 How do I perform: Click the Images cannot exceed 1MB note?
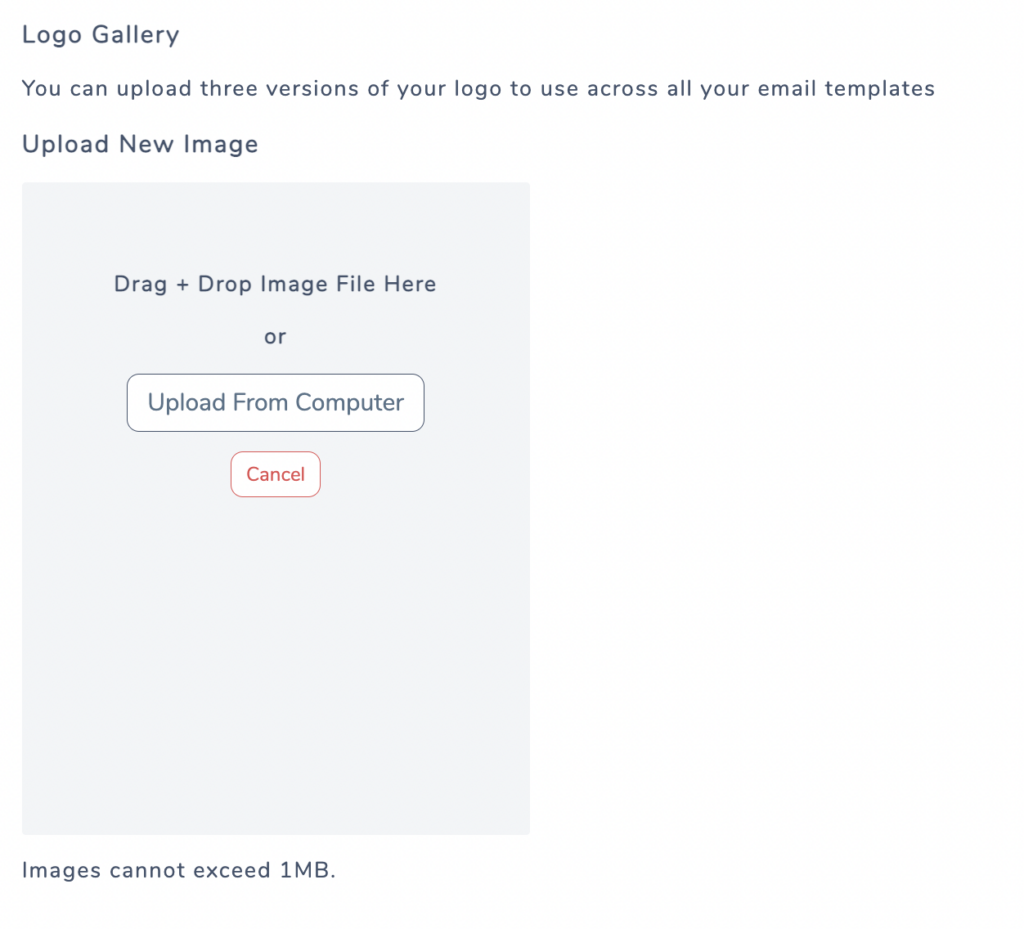tap(179, 870)
